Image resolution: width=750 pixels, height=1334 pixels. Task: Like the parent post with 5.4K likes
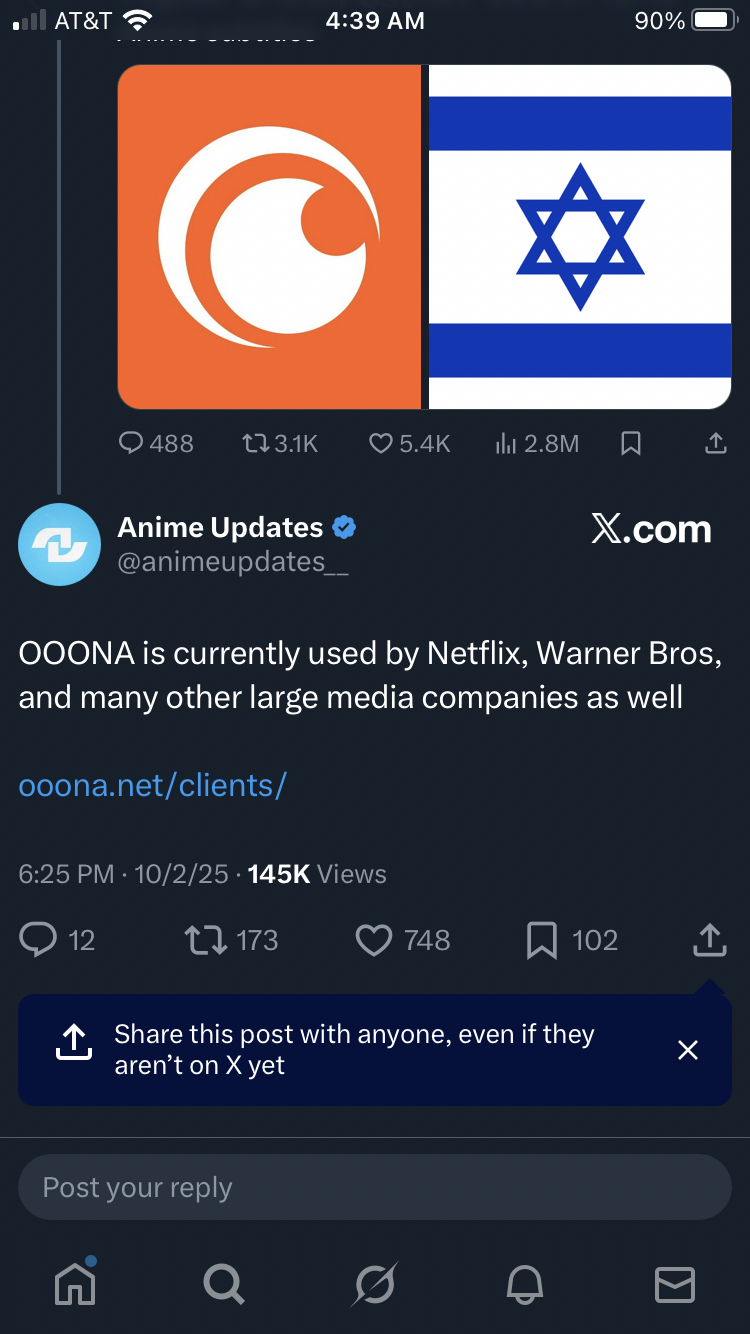click(x=381, y=443)
